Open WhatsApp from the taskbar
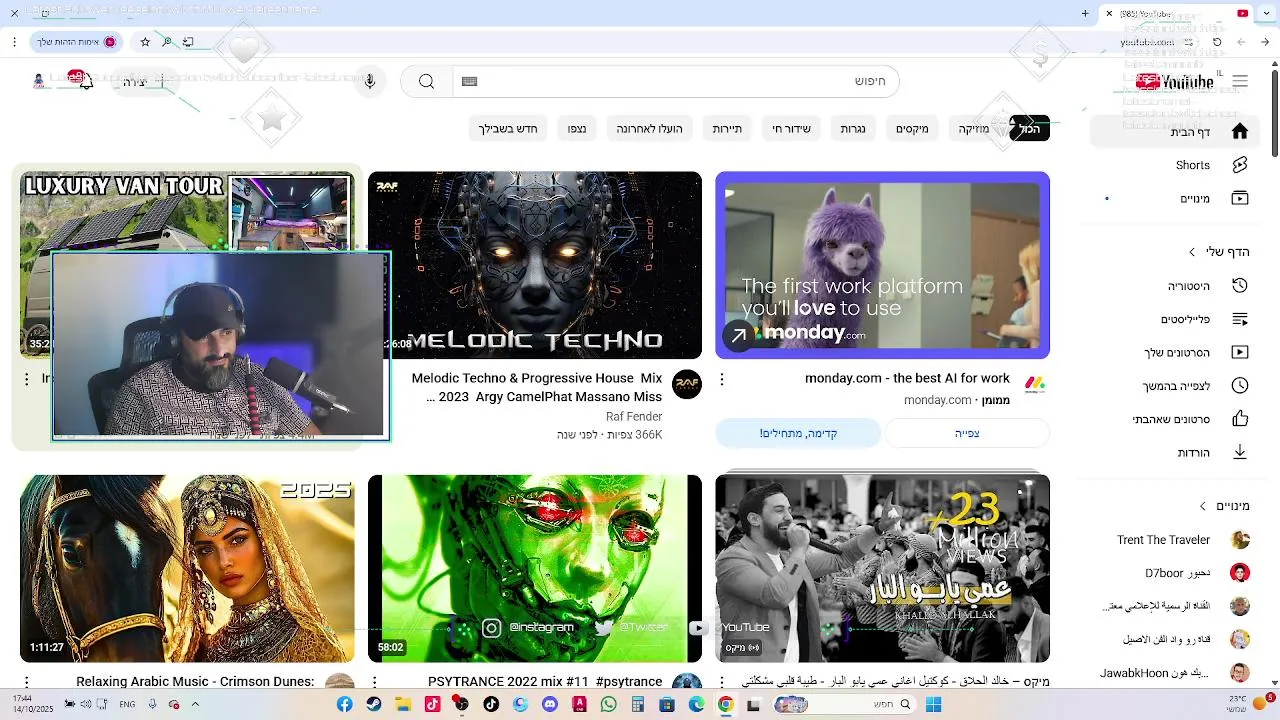The width and height of the screenshot is (1280, 720). pos(608,704)
